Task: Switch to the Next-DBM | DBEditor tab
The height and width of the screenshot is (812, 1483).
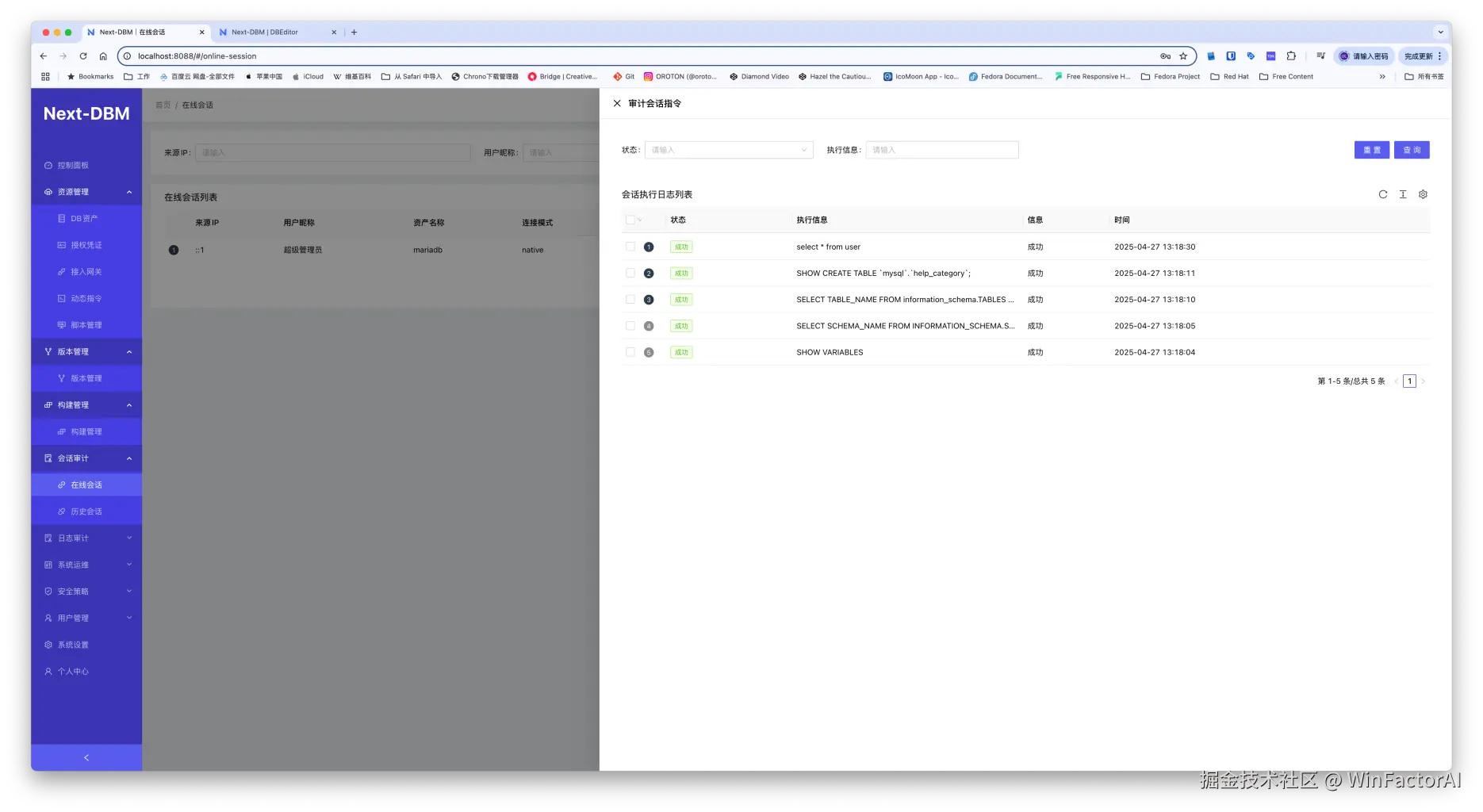Action: tap(278, 33)
